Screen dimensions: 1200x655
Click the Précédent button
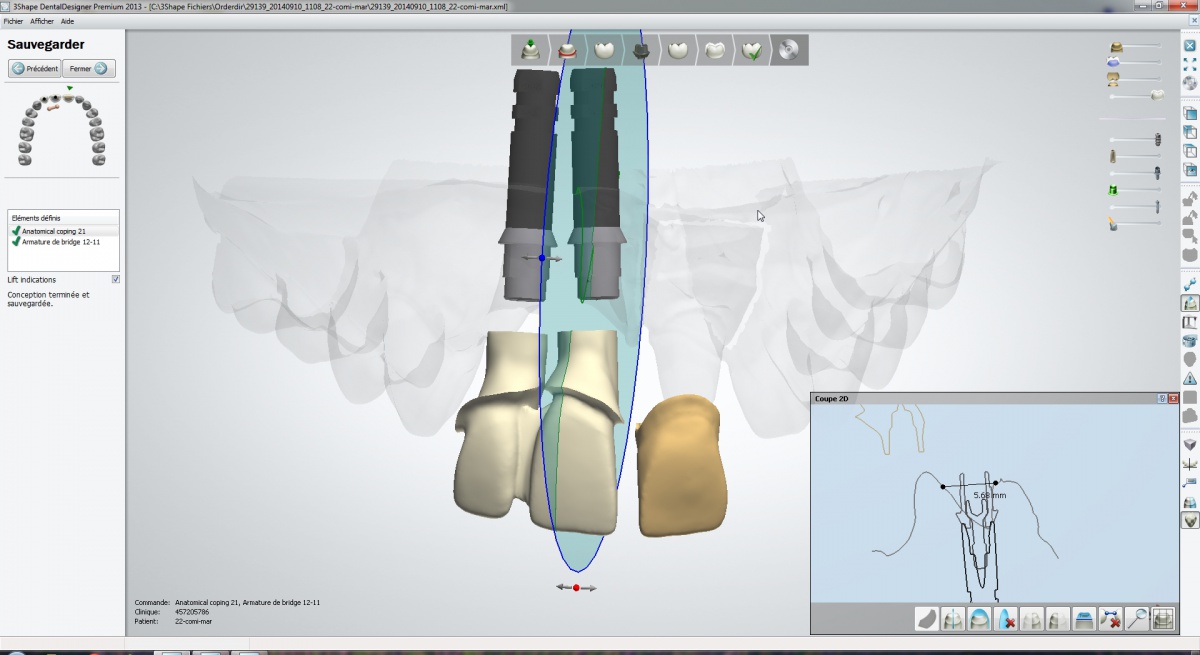point(35,68)
